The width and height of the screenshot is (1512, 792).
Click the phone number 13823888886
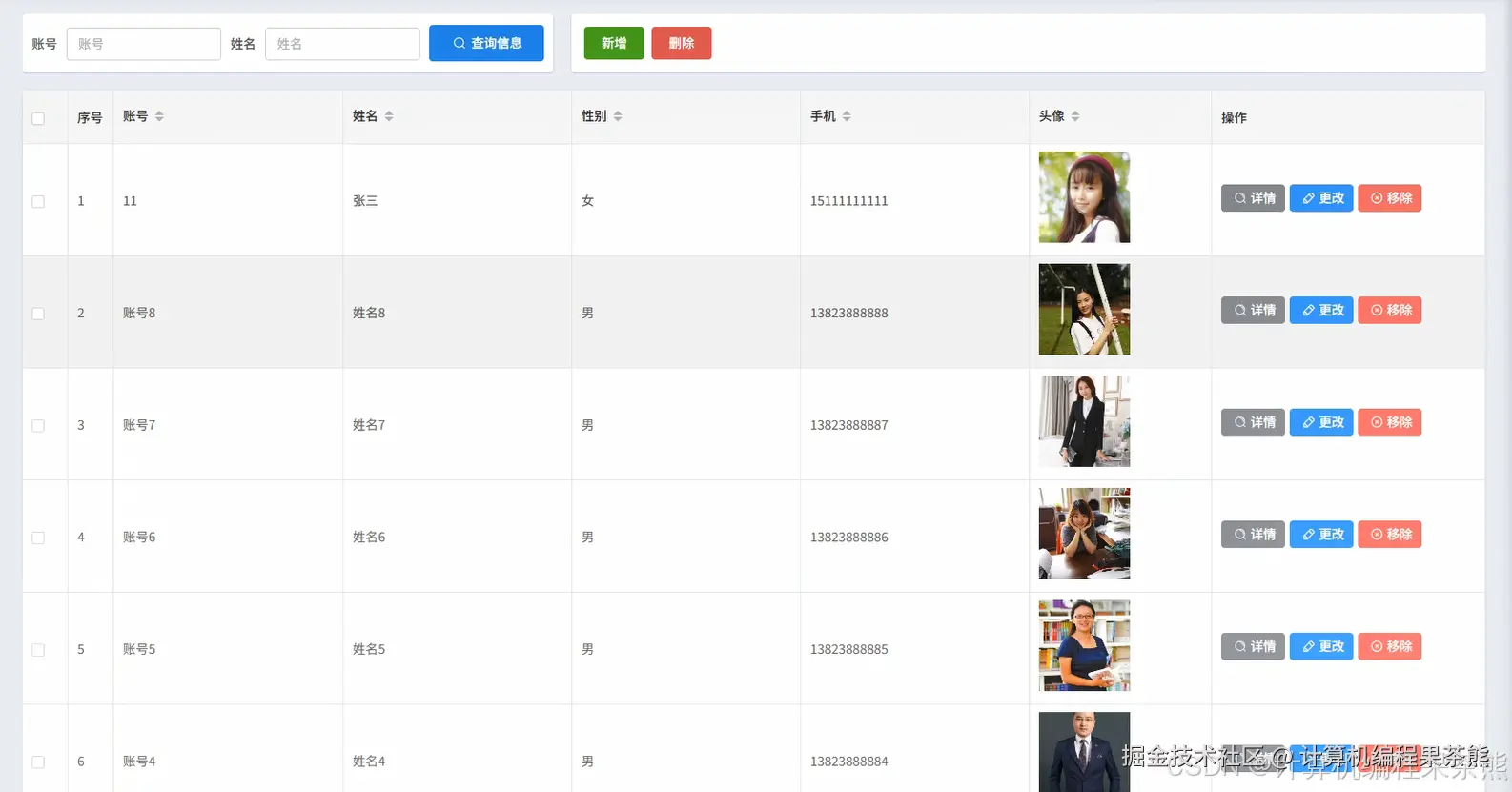[x=849, y=538]
